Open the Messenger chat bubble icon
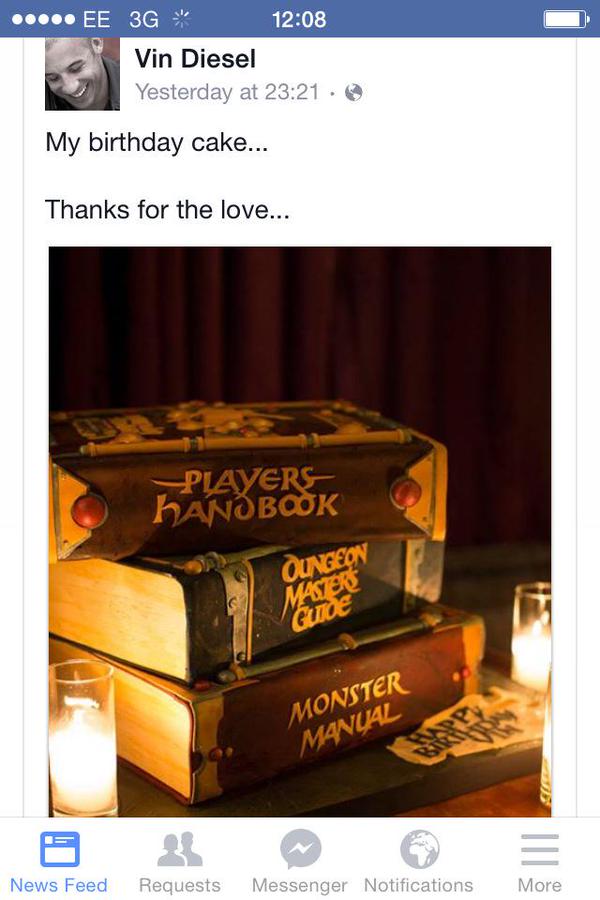The height and width of the screenshot is (900, 600). [x=300, y=849]
